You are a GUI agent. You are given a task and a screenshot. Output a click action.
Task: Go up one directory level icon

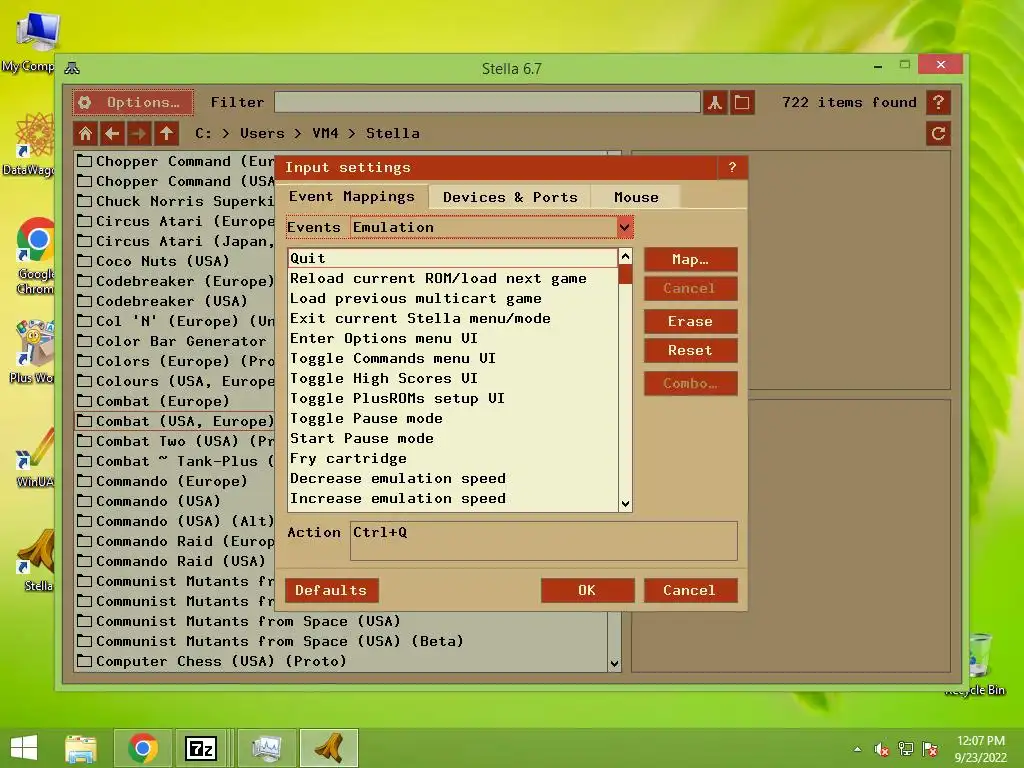(x=167, y=134)
